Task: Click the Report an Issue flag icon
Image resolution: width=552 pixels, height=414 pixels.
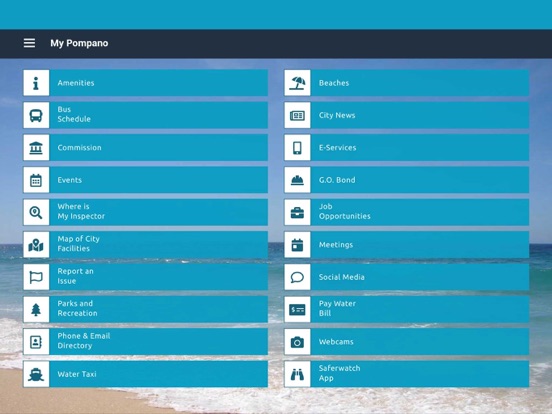Action: point(36,277)
